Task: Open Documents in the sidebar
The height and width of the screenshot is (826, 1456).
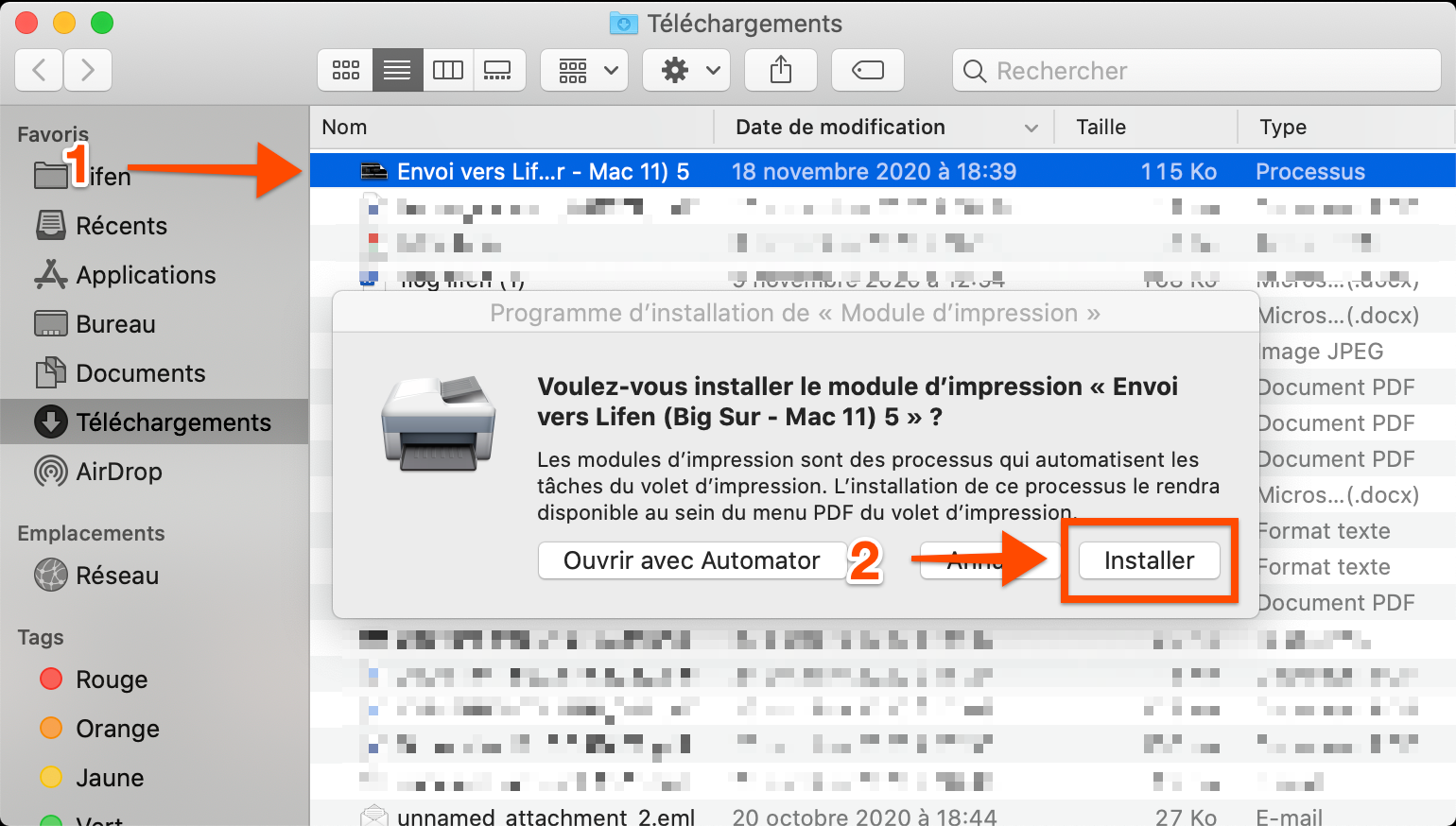Action: click(x=154, y=373)
